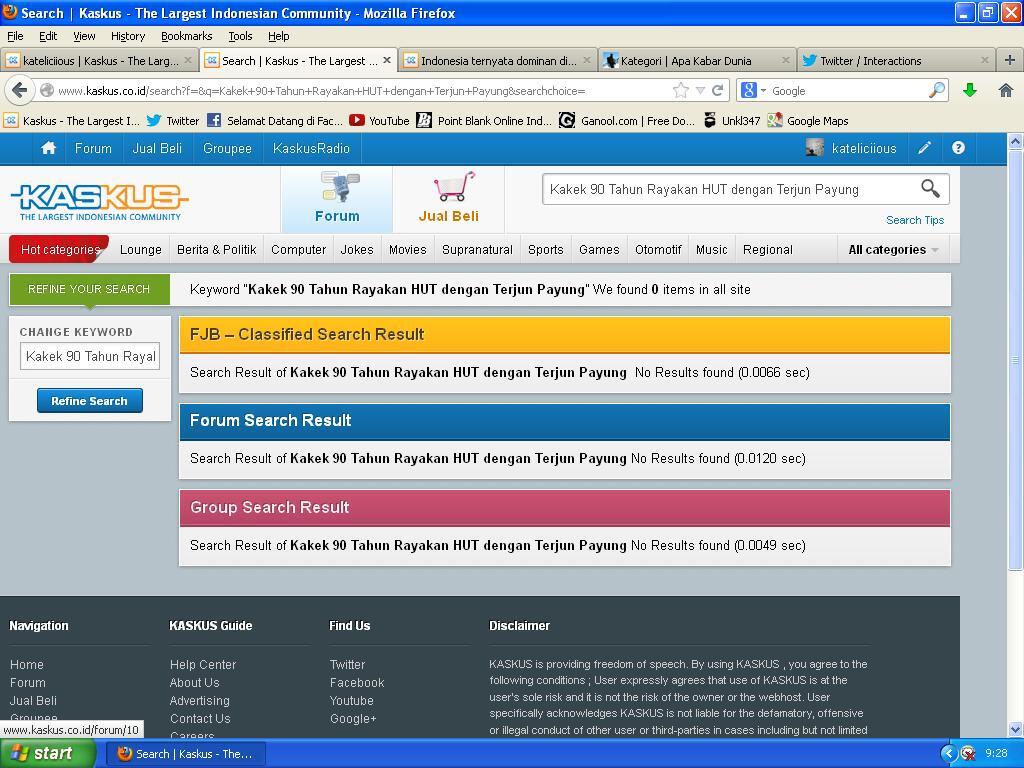Open the URL history dropdown arrow
The height and width of the screenshot is (768, 1024).
[700, 90]
